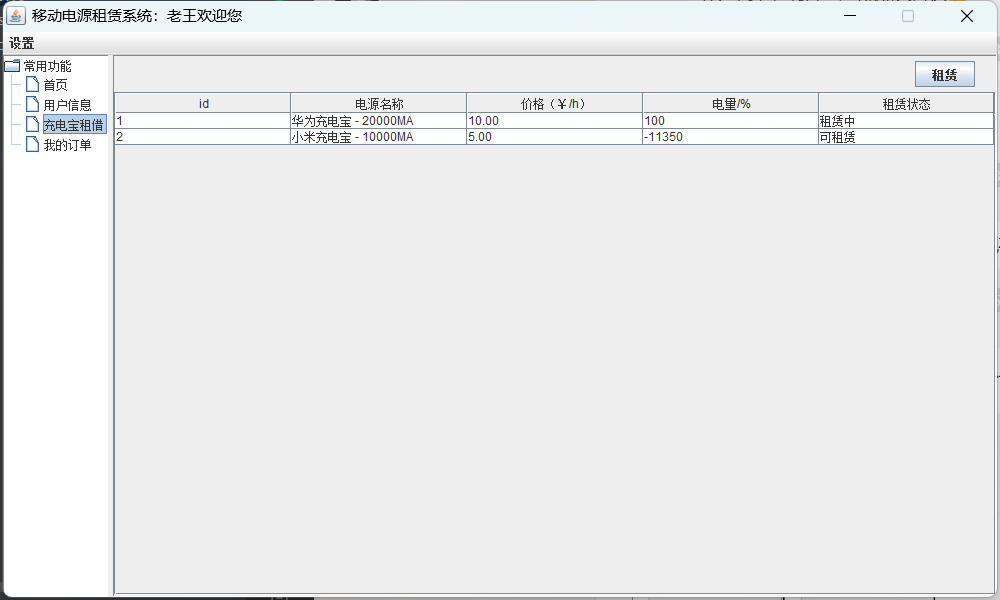Click the id column header
The height and width of the screenshot is (600, 1000).
[x=203, y=103]
